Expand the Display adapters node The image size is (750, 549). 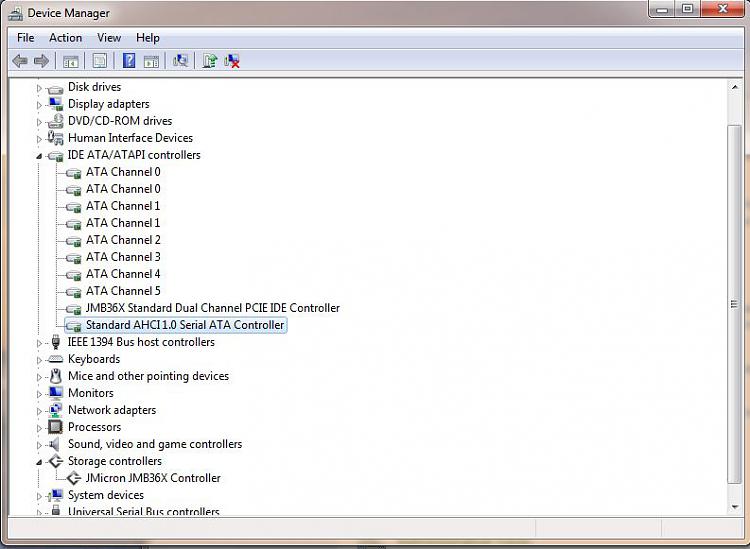pyautogui.click(x=39, y=105)
